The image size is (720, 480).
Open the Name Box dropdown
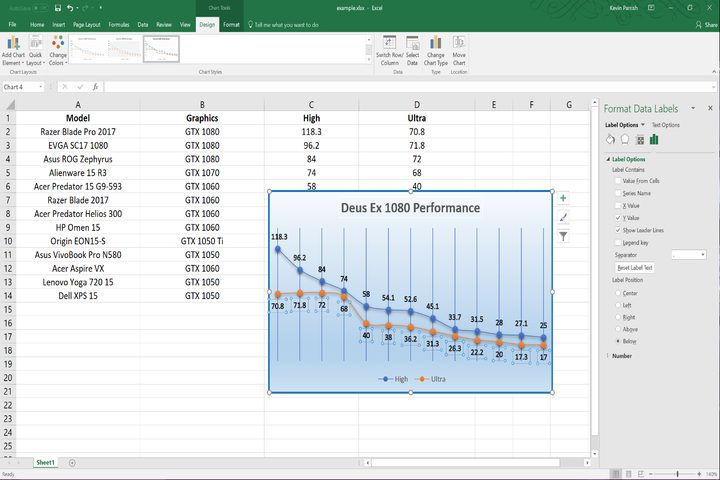point(40,87)
